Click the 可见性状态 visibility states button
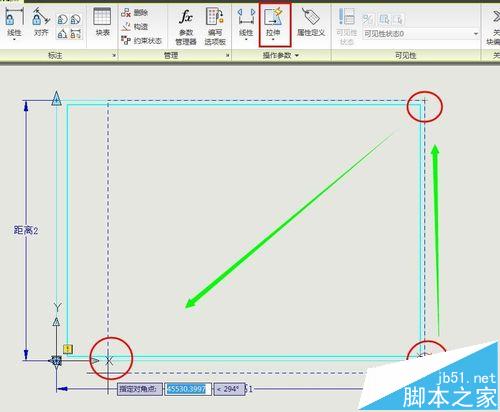Image resolution: width=500 pixels, height=412 pixels. (x=347, y=27)
